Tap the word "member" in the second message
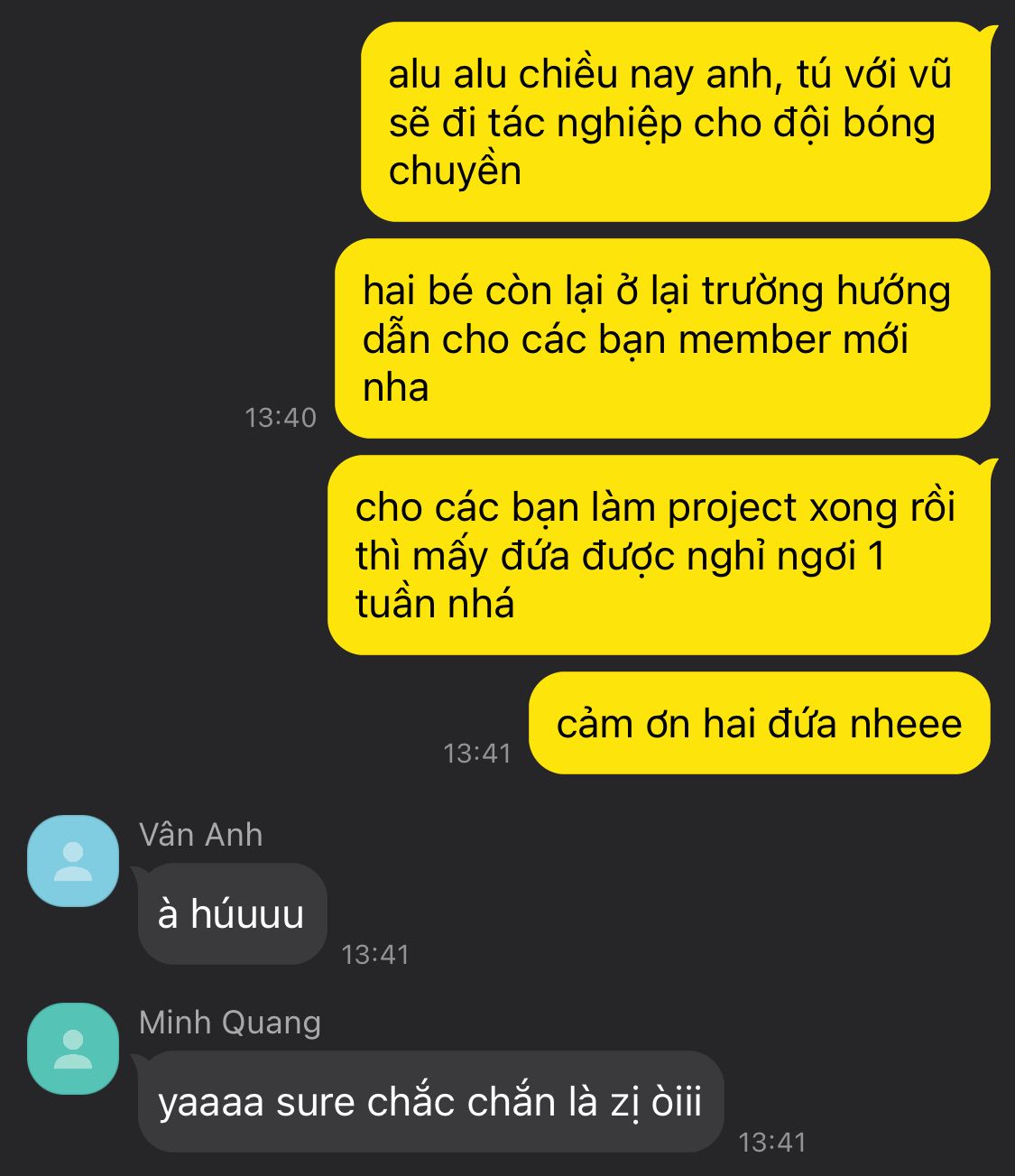 (754, 340)
